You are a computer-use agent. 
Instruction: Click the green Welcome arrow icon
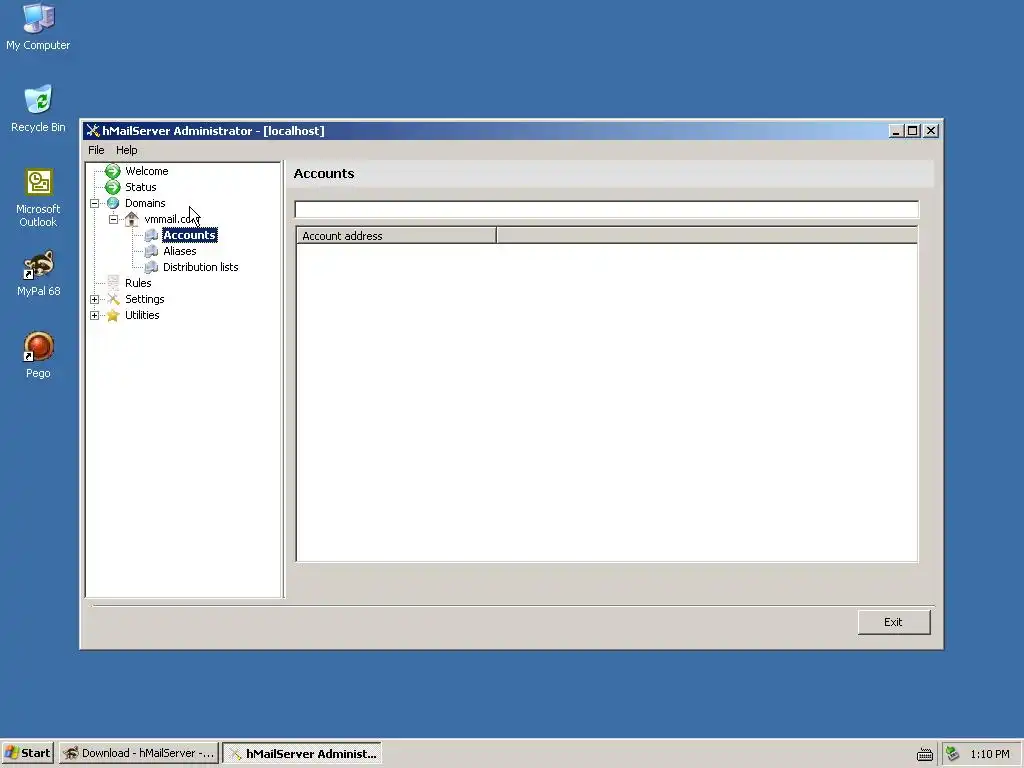point(112,171)
